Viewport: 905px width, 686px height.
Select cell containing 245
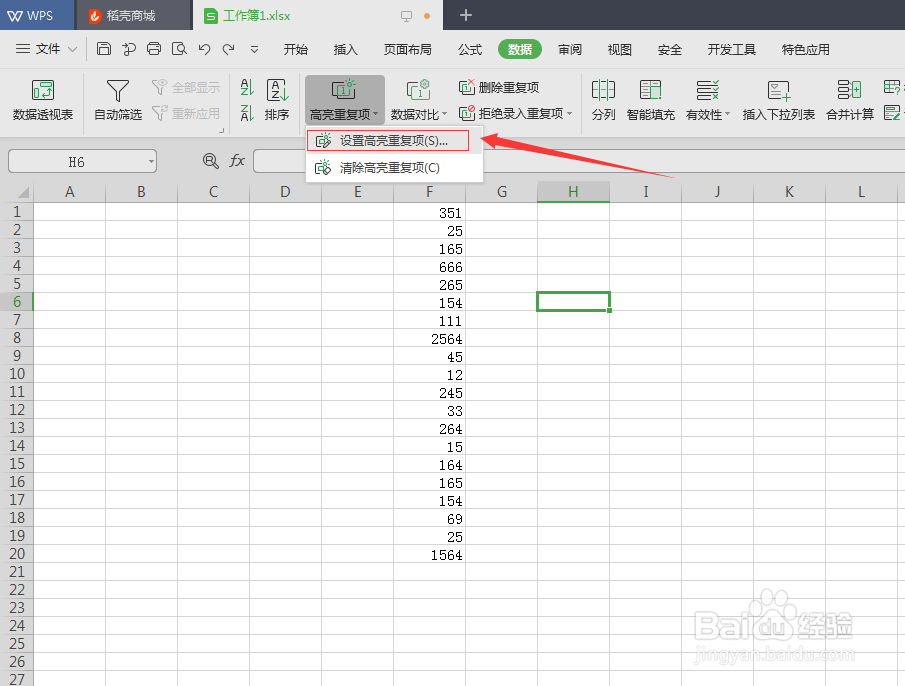coord(429,392)
